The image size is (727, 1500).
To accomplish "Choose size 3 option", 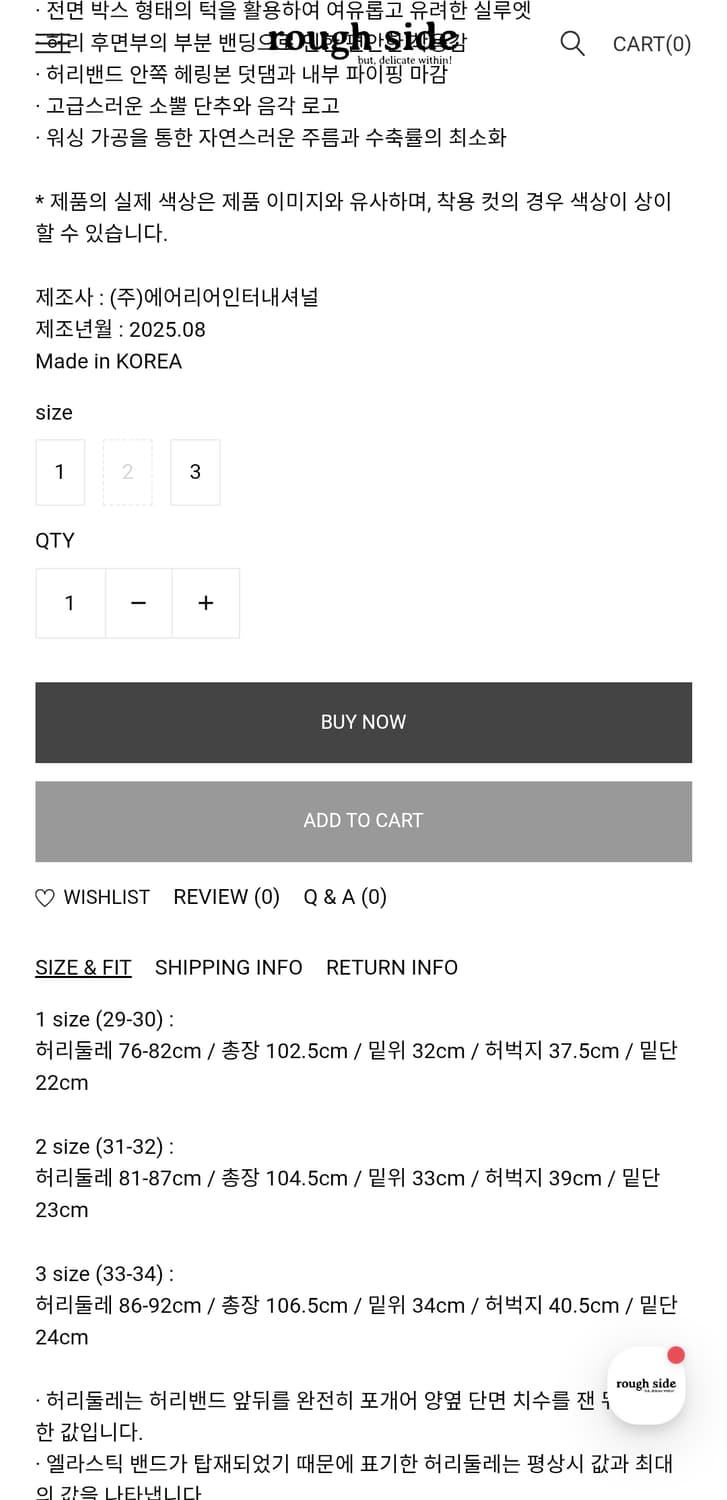I will click(x=195, y=472).
